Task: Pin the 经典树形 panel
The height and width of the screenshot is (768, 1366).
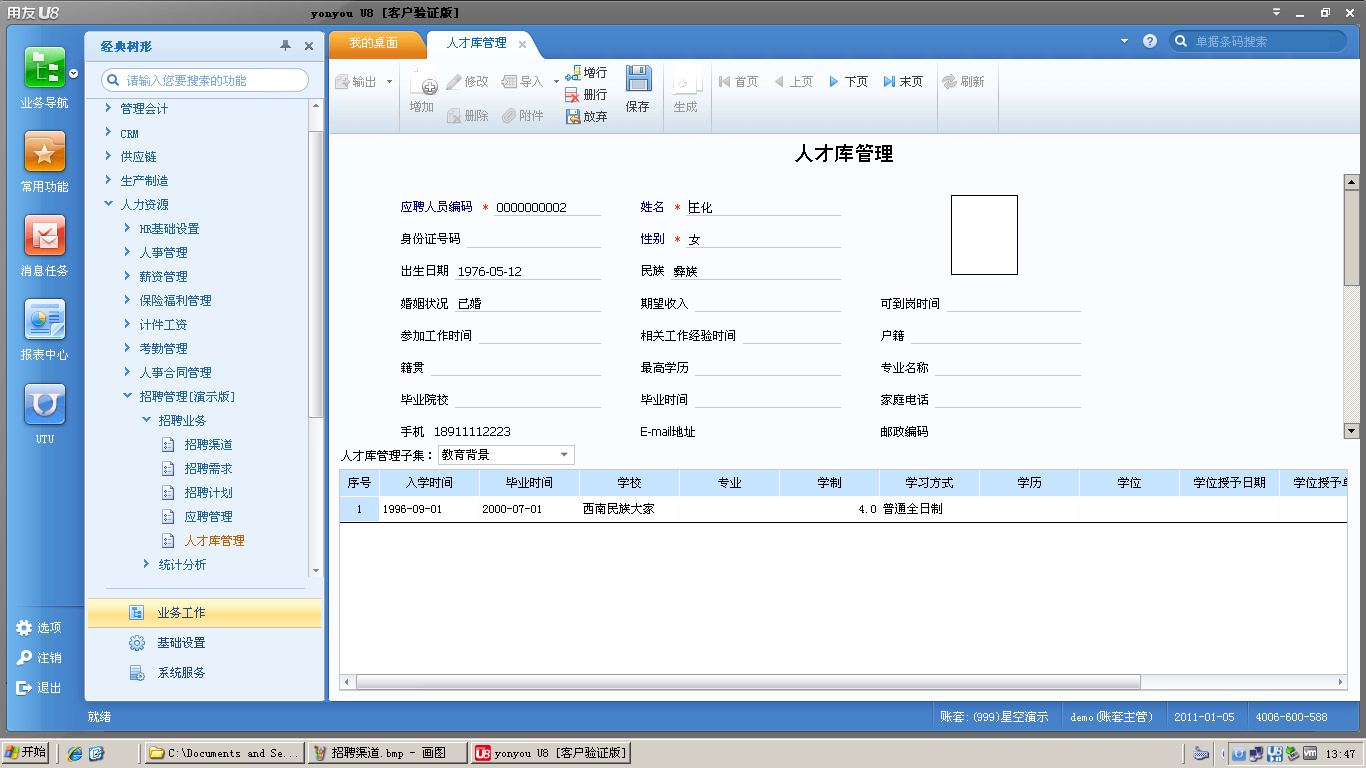Action: click(x=285, y=46)
